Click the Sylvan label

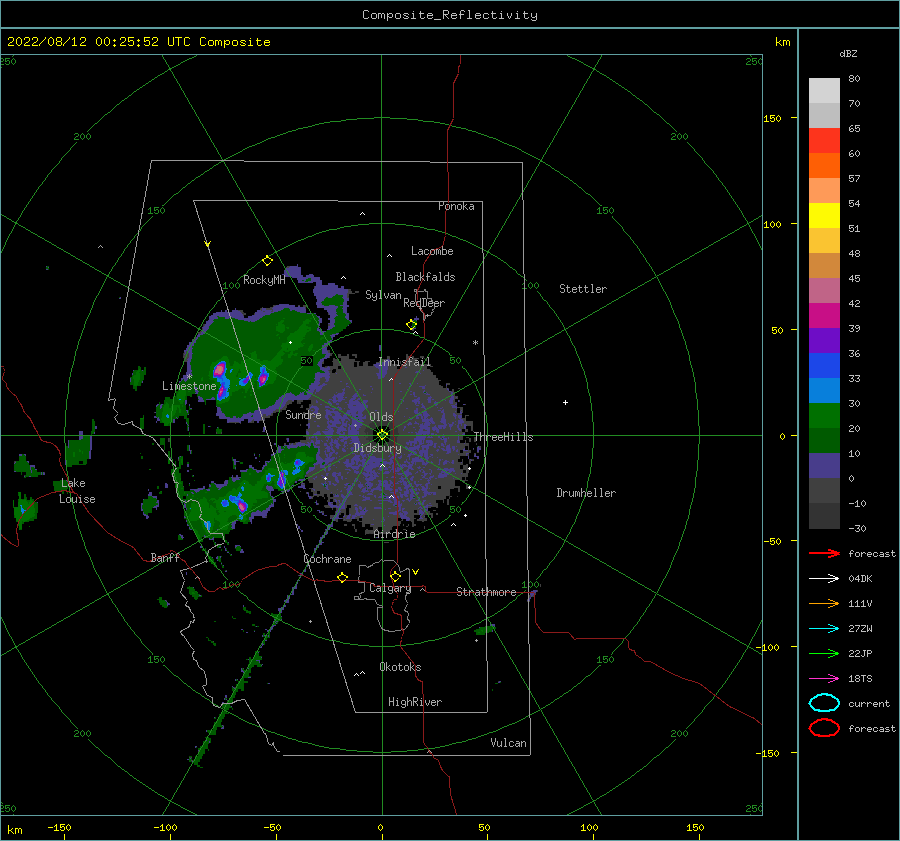(383, 295)
